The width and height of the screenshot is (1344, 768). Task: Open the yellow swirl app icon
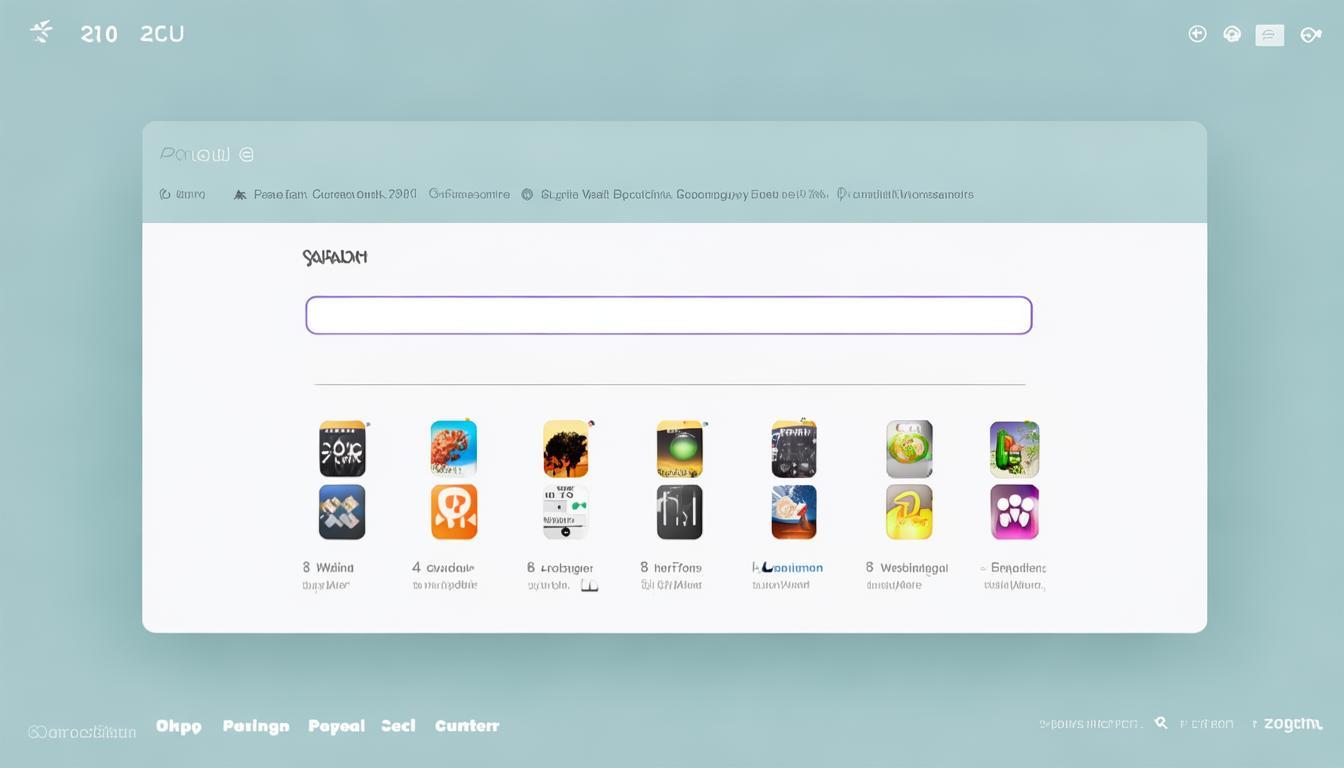pyautogui.click(x=909, y=511)
